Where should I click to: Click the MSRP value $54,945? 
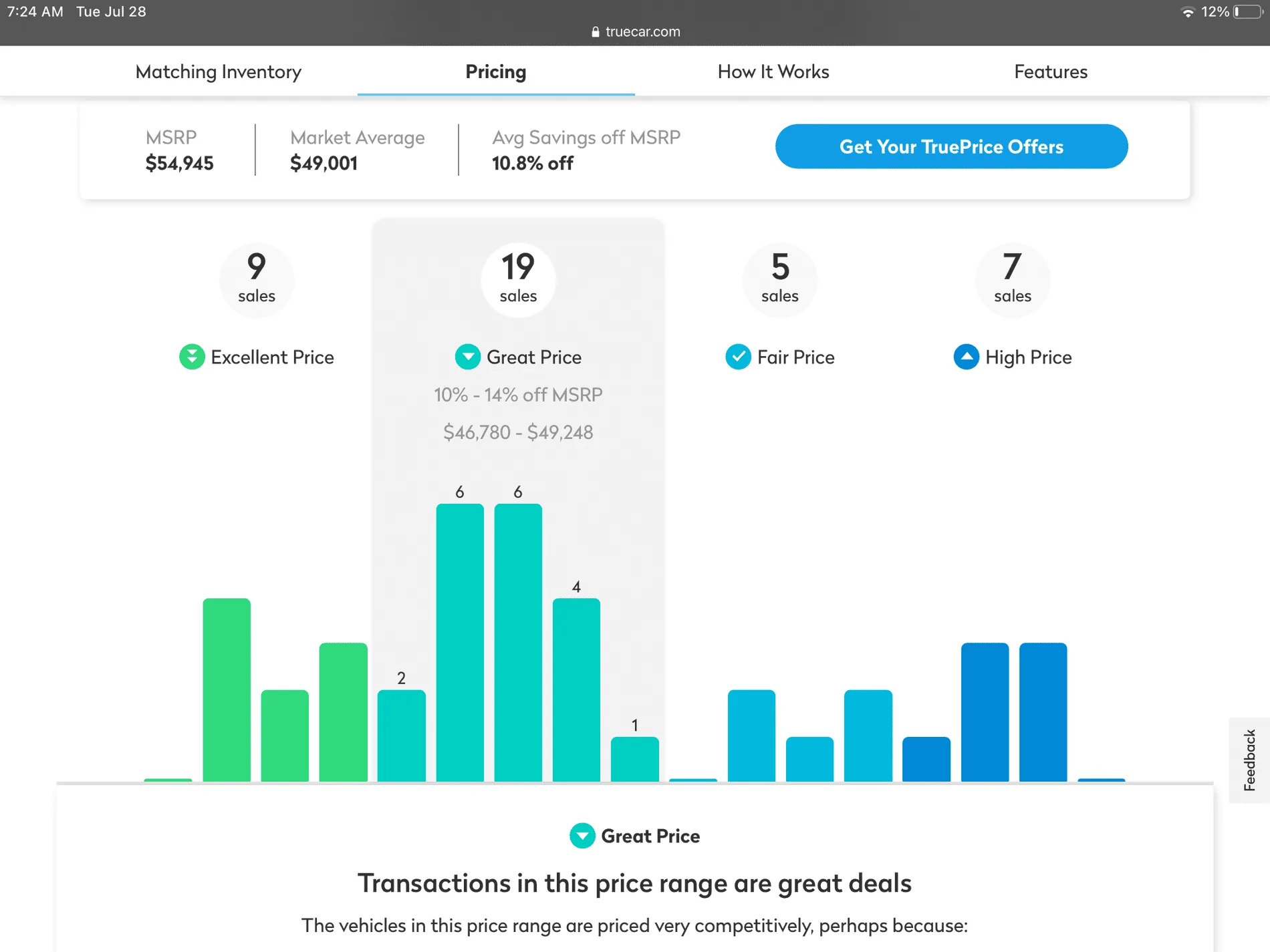[180, 163]
